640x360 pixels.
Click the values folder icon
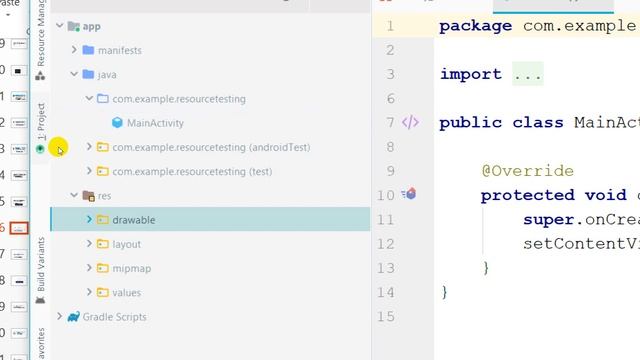103,292
